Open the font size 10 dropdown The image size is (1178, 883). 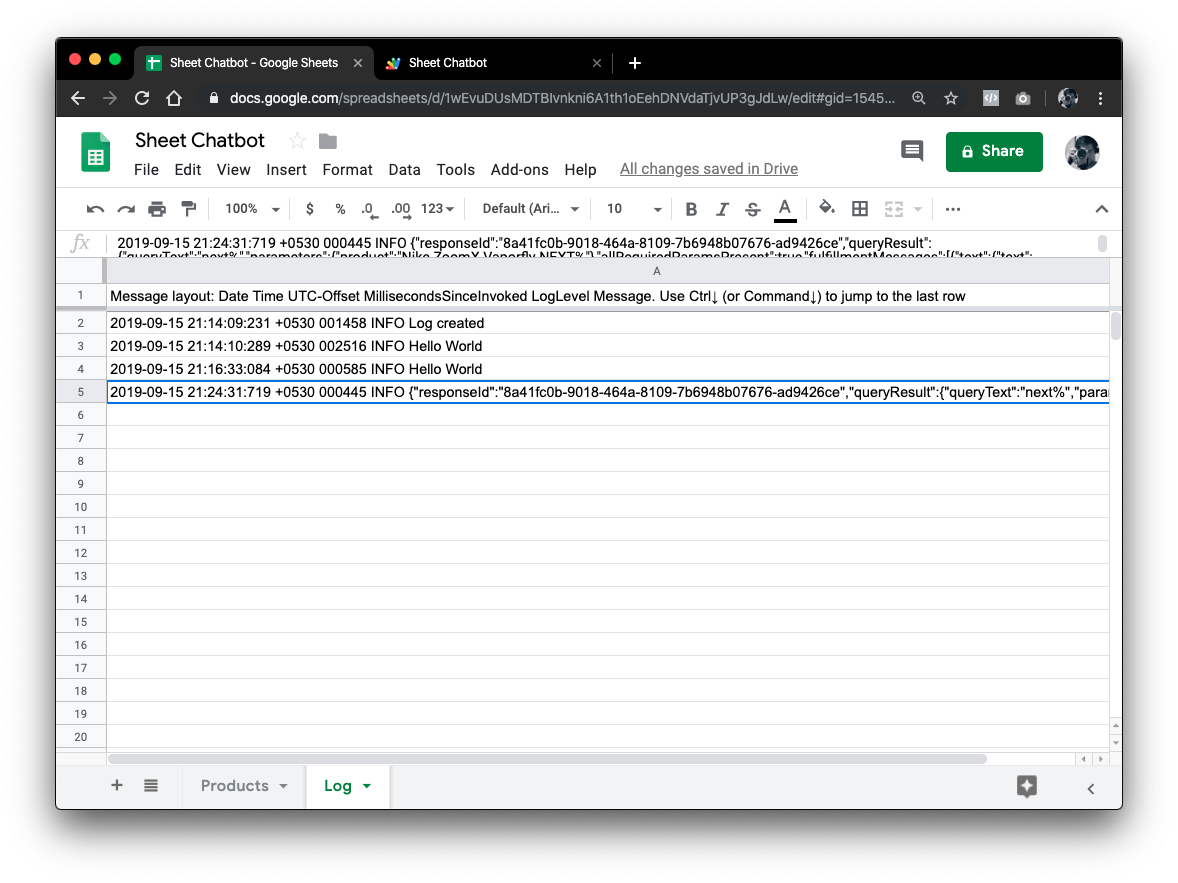point(634,209)
